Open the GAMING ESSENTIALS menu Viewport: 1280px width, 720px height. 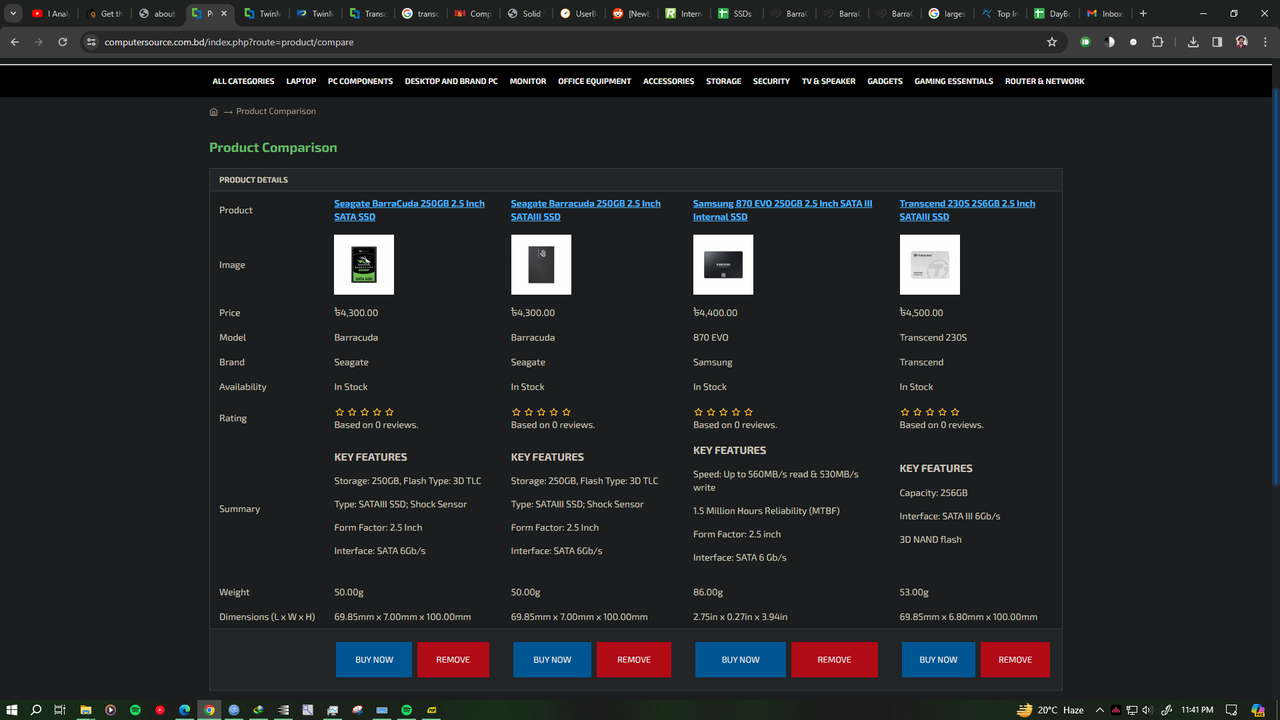click(x=954, y=81)
